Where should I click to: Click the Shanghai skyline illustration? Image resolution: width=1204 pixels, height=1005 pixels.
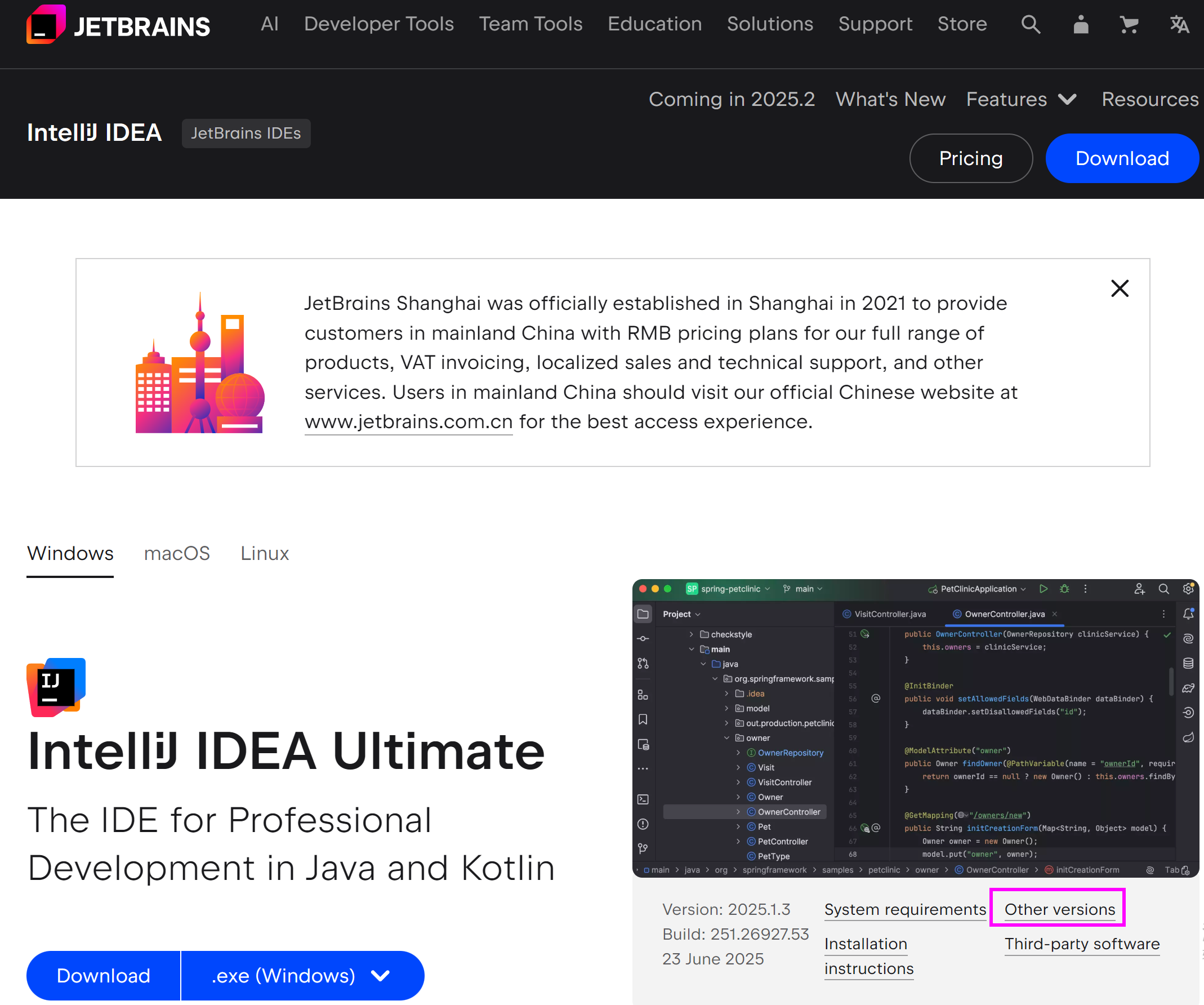[199, 364]
